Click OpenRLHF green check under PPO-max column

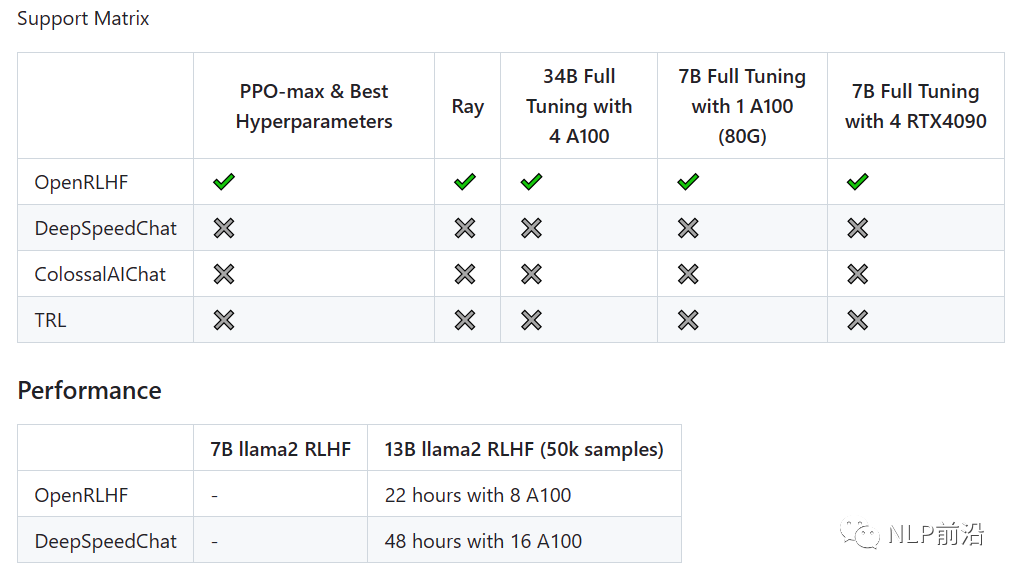coord(224,182)
